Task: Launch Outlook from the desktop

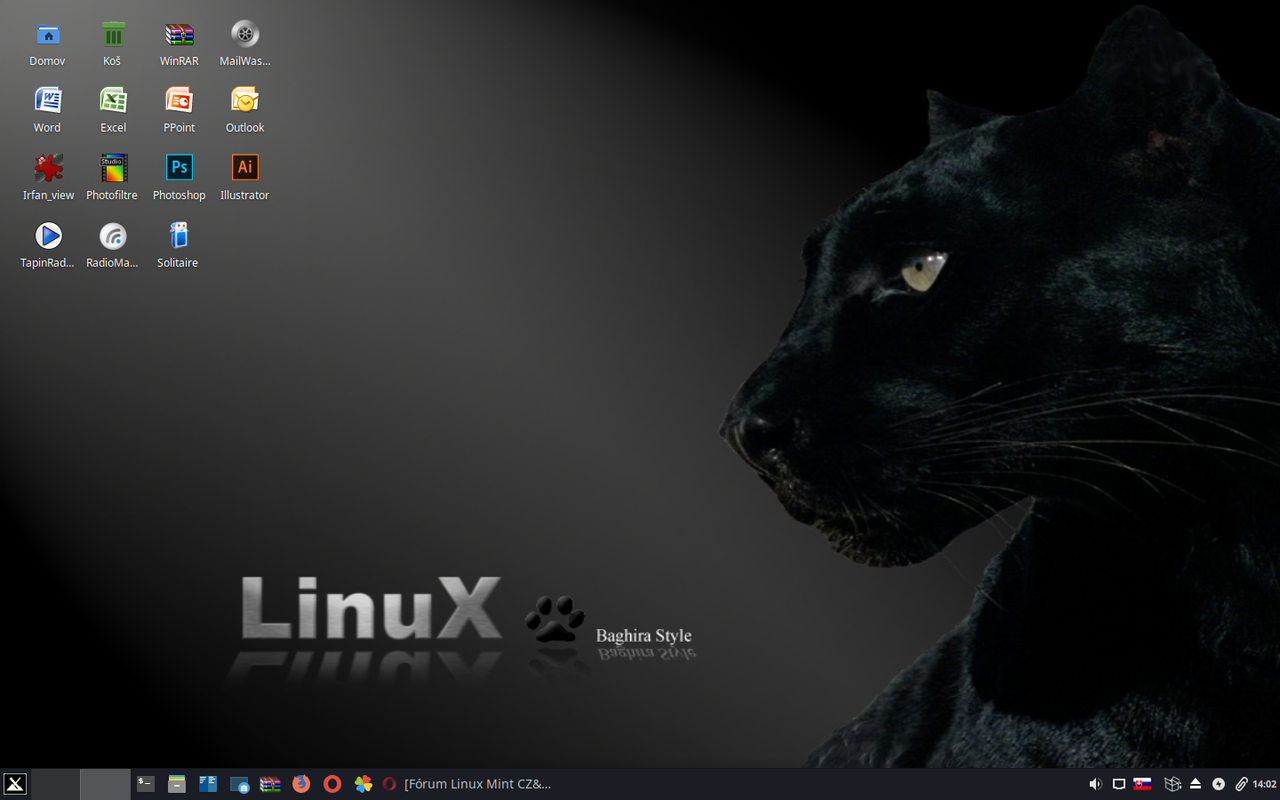Action: point(245,110)
